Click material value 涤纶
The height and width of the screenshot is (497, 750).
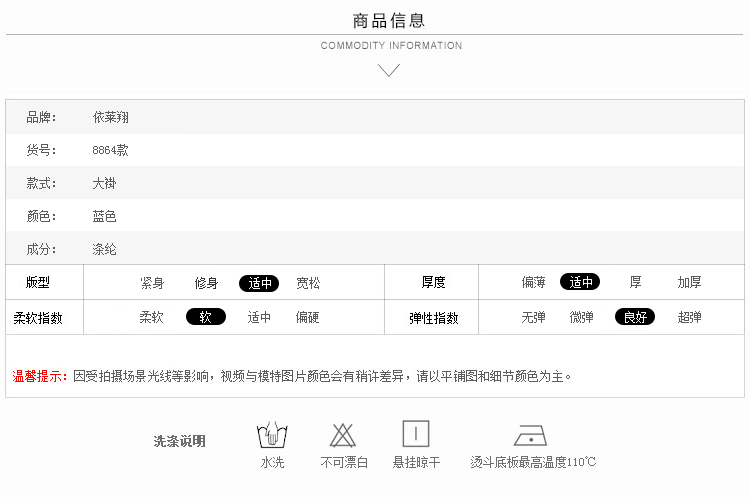coord(104,249)
